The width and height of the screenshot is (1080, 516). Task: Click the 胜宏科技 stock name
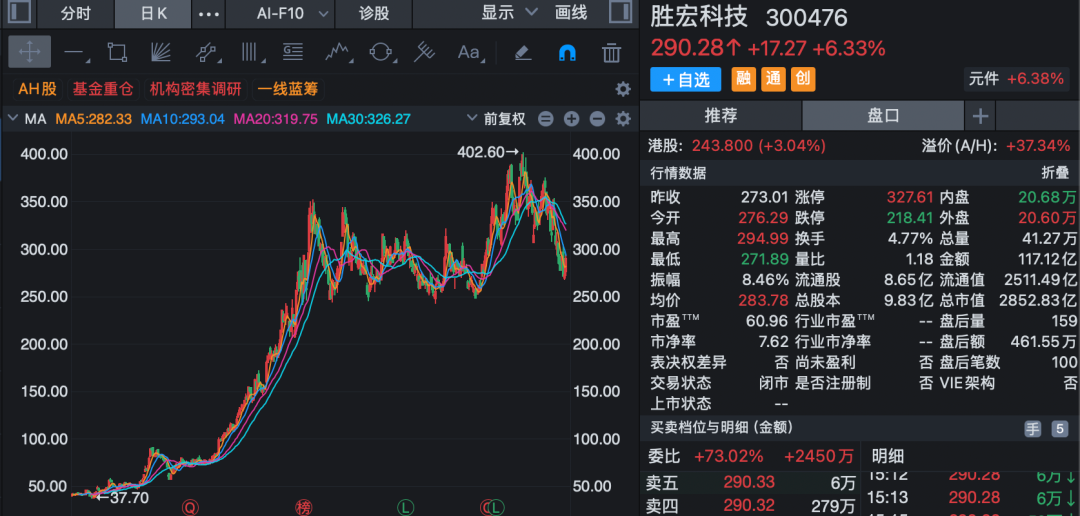coord(701,17)
